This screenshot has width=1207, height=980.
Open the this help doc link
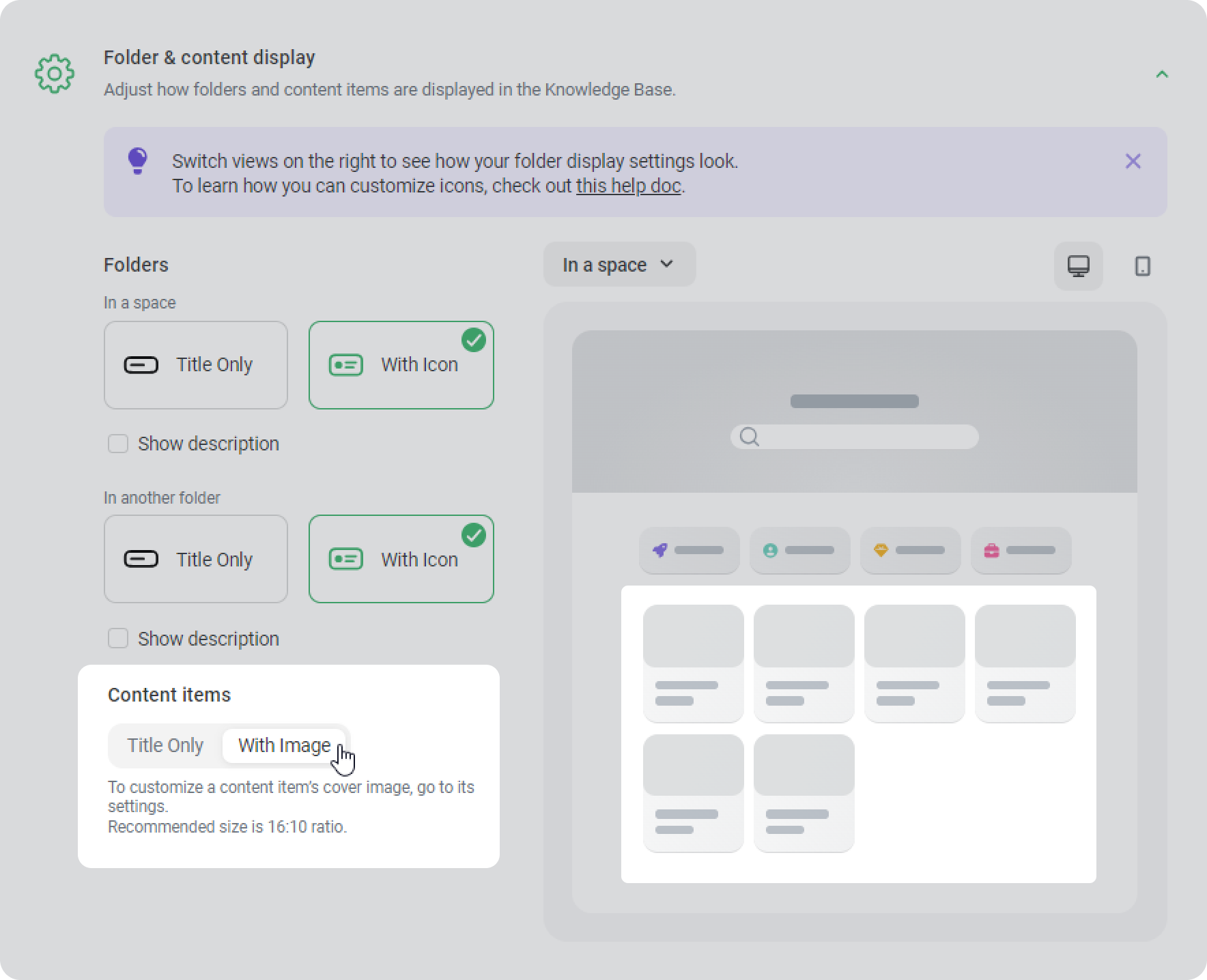point(629,186)
